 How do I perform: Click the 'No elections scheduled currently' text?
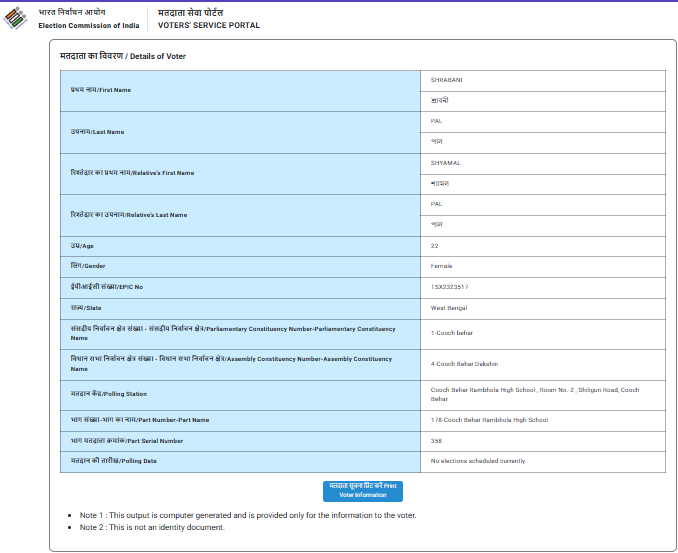pos(477,461)
